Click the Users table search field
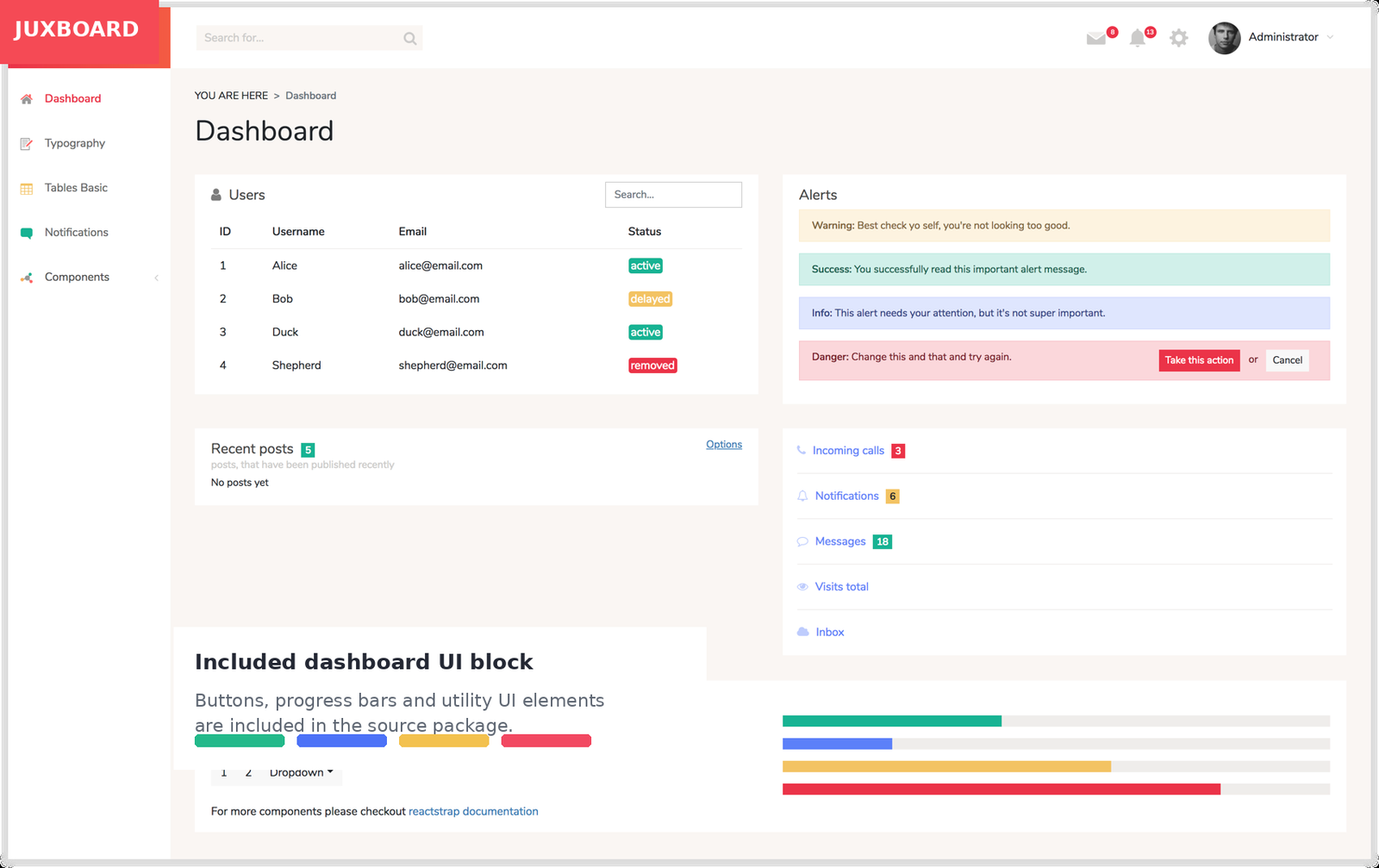The width and height of the screenshot is (1379, 868). point(673,194)
